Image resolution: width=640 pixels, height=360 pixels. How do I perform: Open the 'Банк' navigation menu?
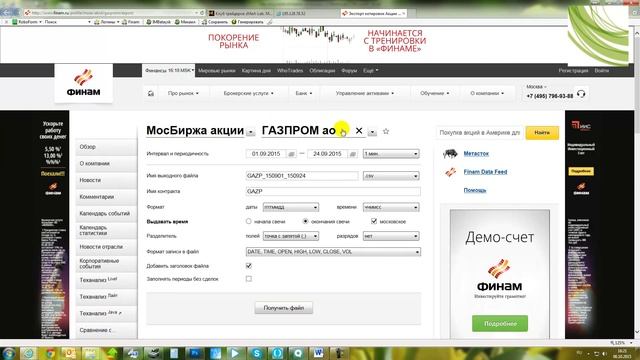pyautogui.click(x=304, y=93)
